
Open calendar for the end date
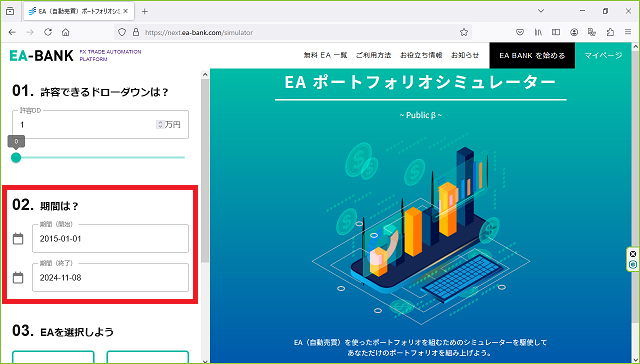[18, 278]
